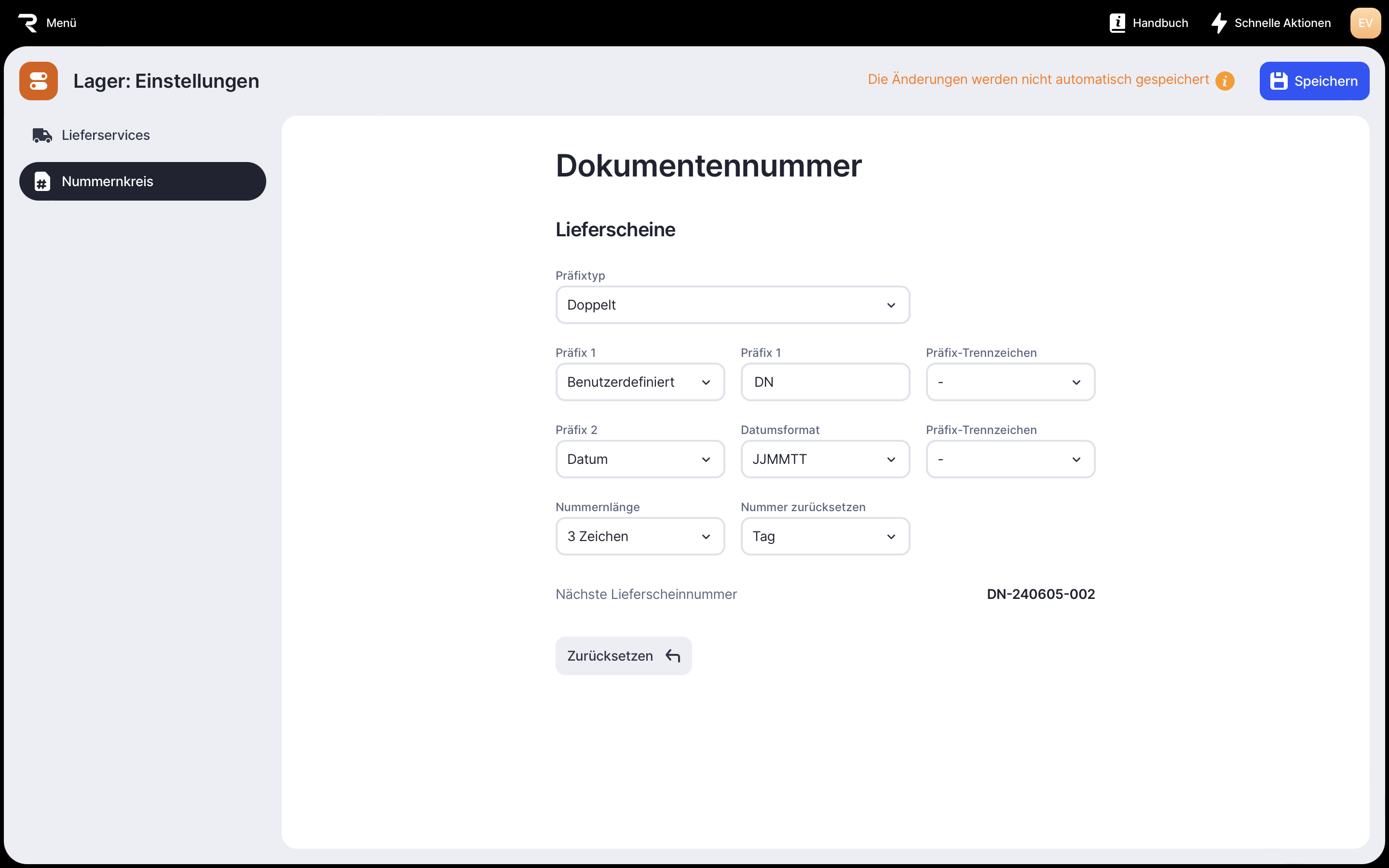Open first Präfix-Trennzeichen dropdown

(1009, 382)
